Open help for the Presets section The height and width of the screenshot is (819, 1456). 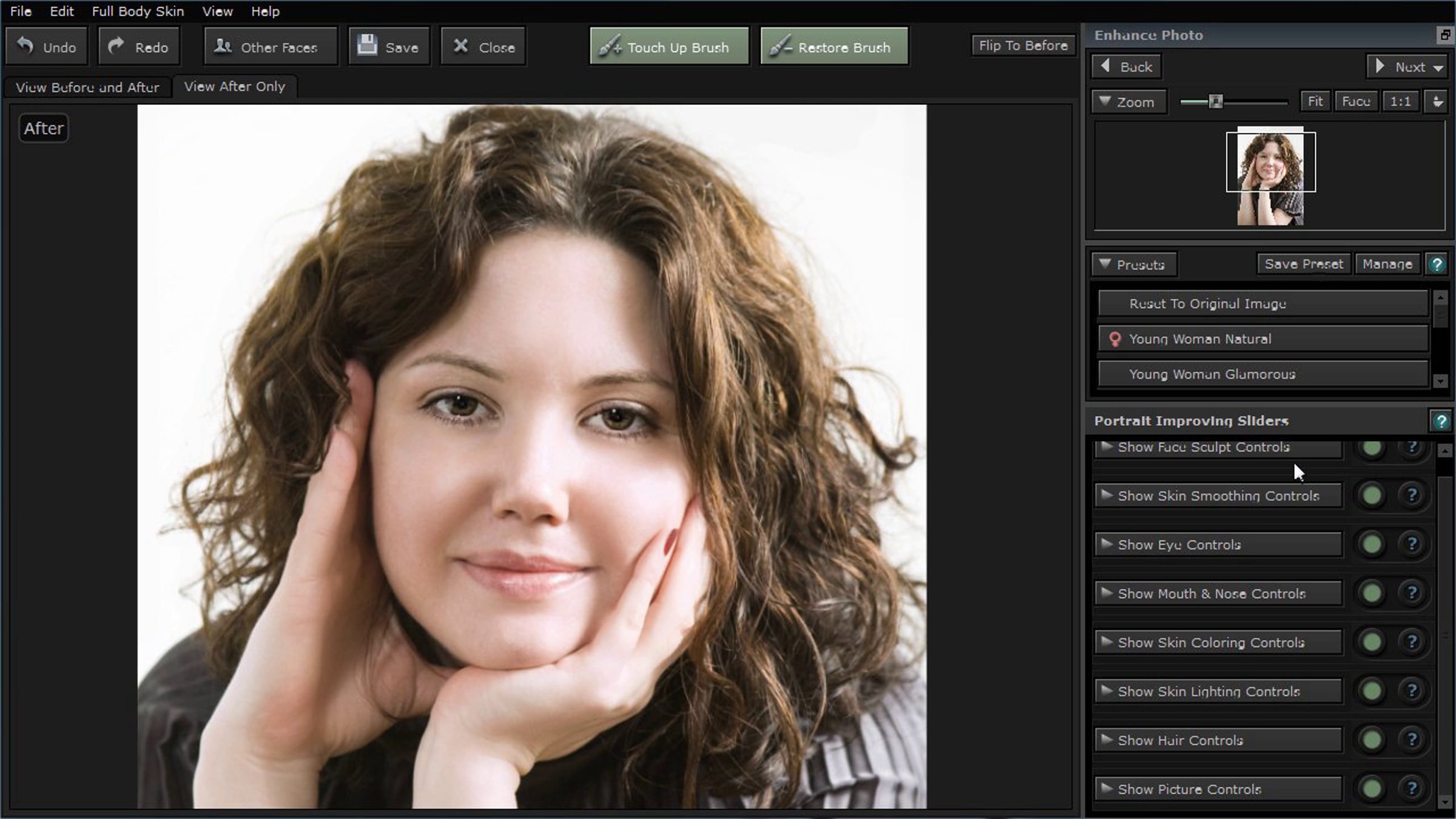tap(1436, 264)
